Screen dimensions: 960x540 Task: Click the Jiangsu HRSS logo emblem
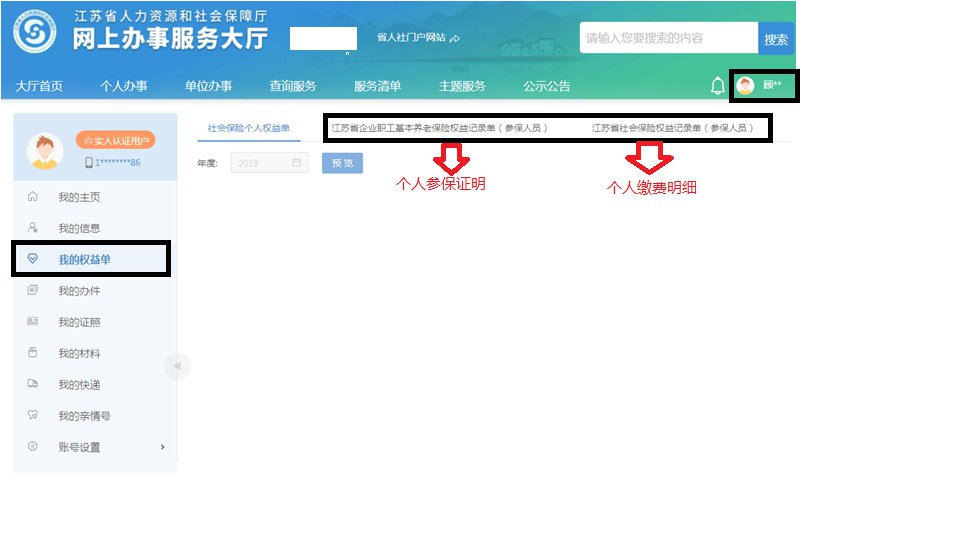(x=35, y=31)
